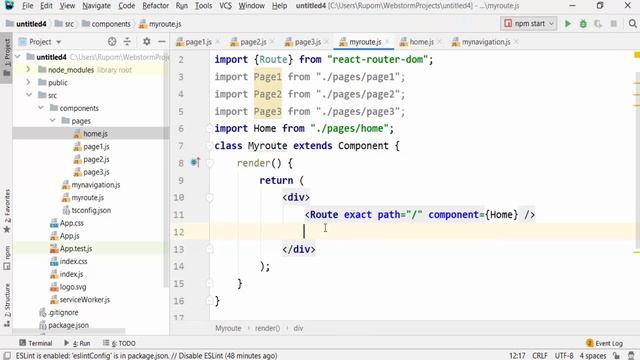
Task: Close the page1.js tab
Action: click(x=217, y=42)
